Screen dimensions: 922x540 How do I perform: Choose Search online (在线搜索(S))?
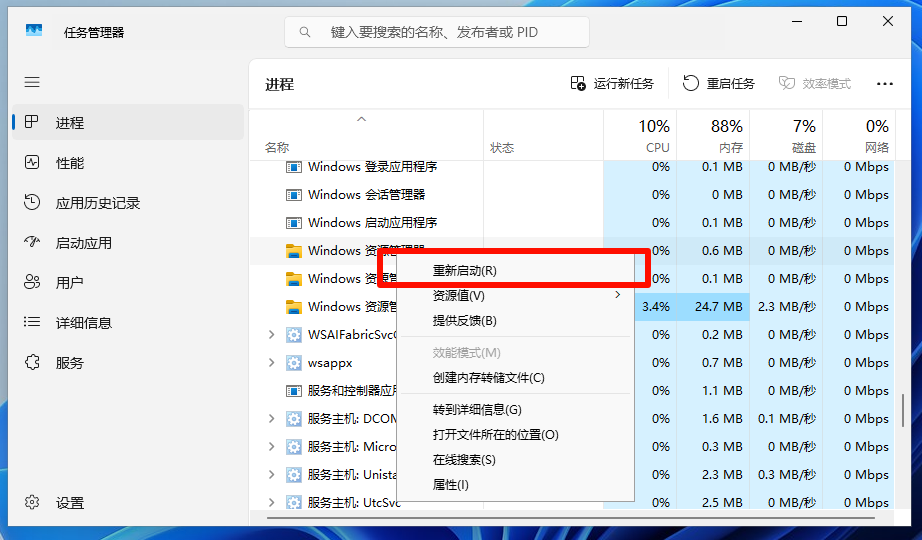(516, 459)
